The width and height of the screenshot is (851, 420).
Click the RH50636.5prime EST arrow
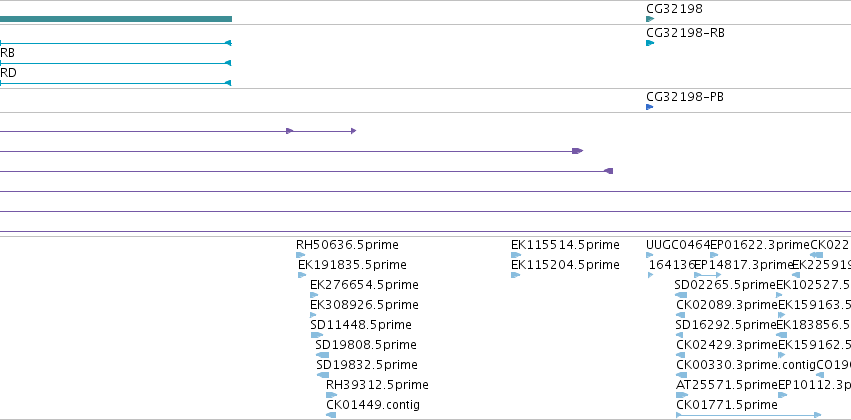(300, 255)
